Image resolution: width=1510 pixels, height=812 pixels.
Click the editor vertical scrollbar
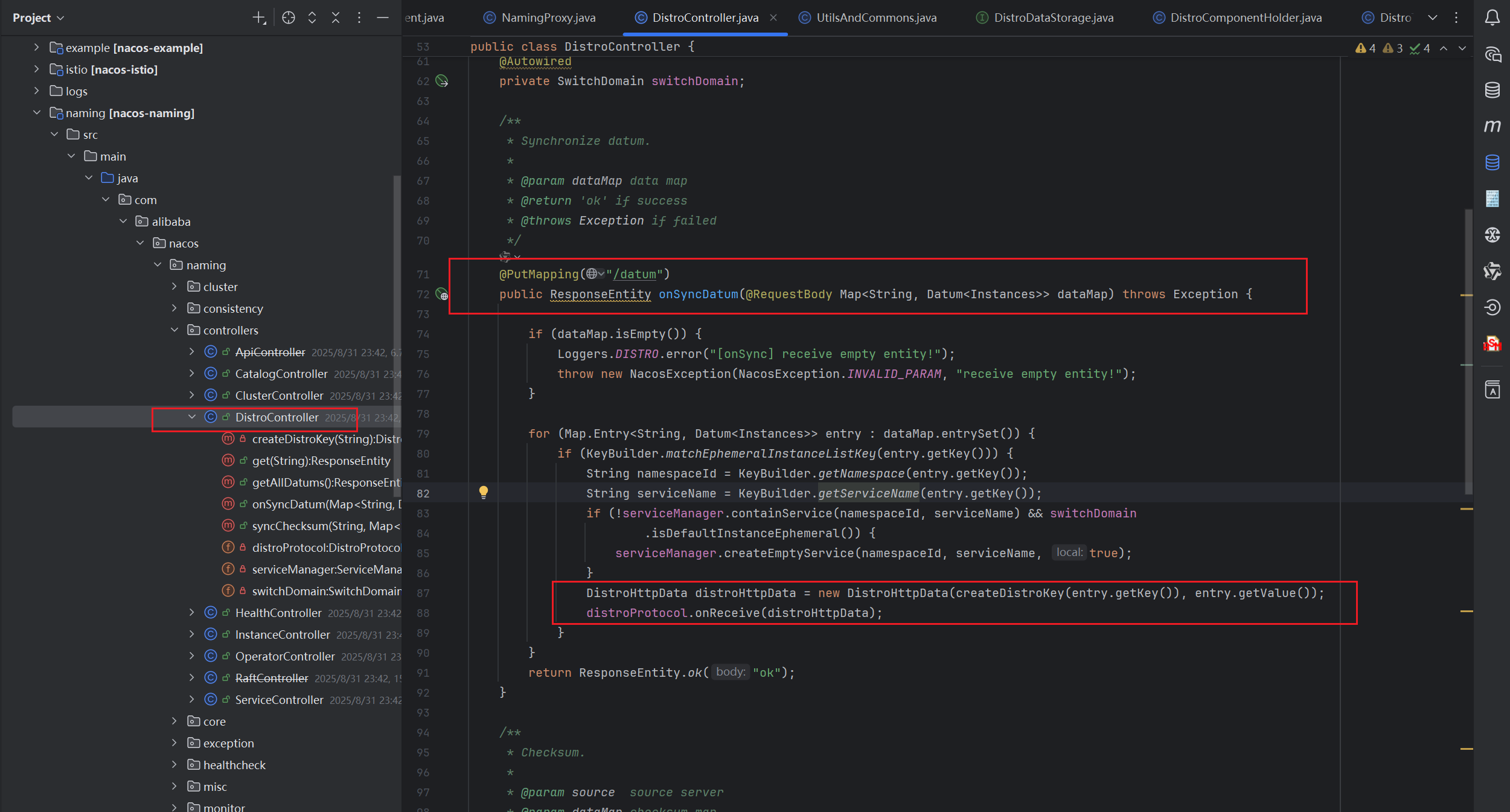pyautogui.click(x=1468, y=350)
